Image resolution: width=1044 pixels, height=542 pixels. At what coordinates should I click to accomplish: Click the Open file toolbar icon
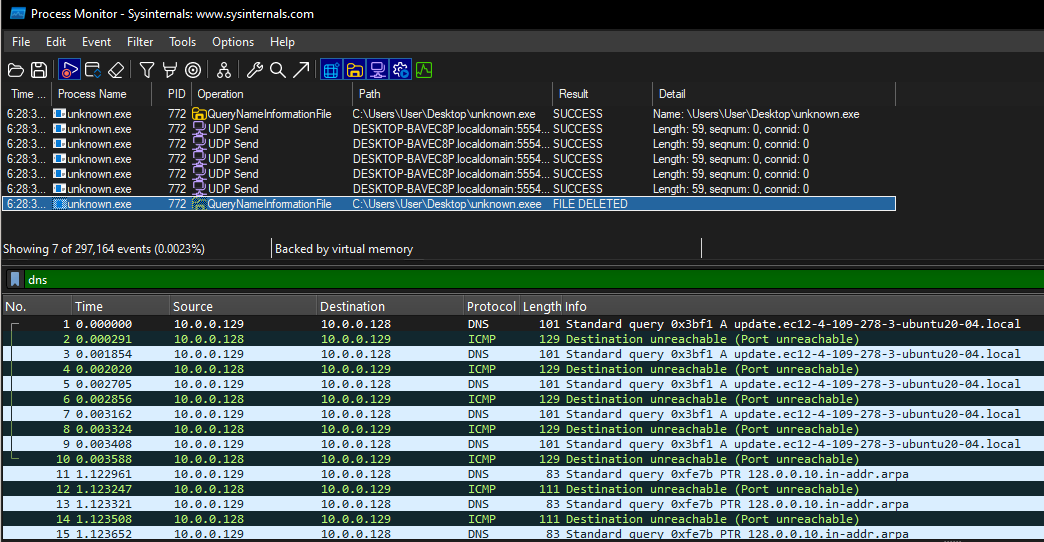pos(16,70)
